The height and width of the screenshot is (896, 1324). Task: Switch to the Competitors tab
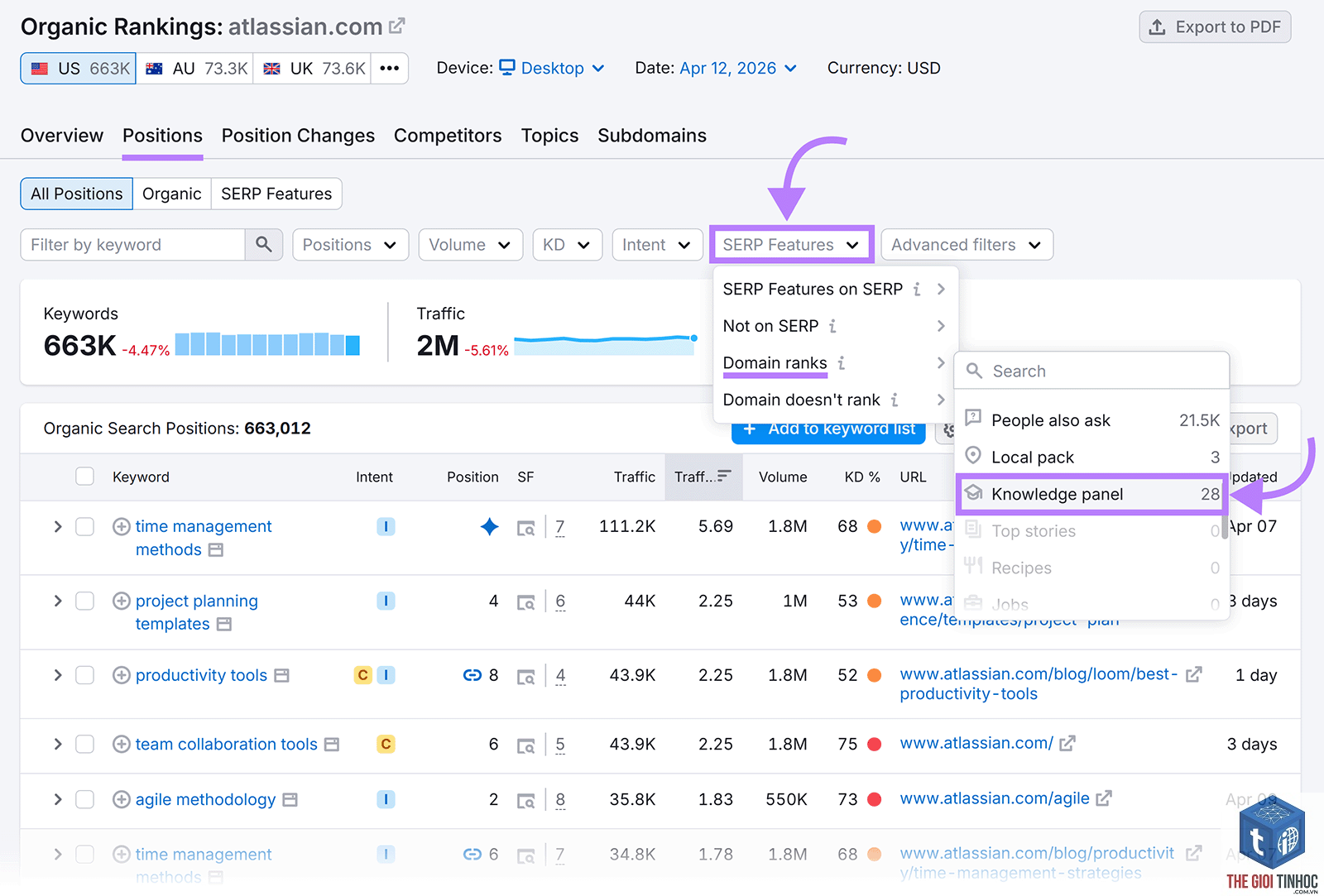point(448,136)
